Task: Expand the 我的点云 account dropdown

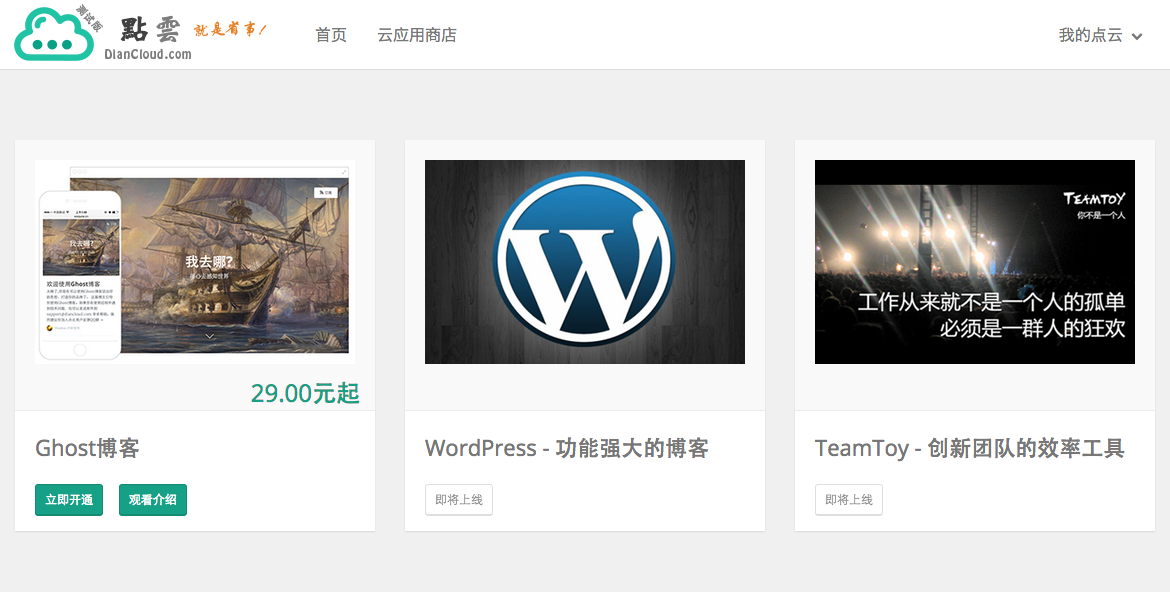Action: coord(1100,35)
